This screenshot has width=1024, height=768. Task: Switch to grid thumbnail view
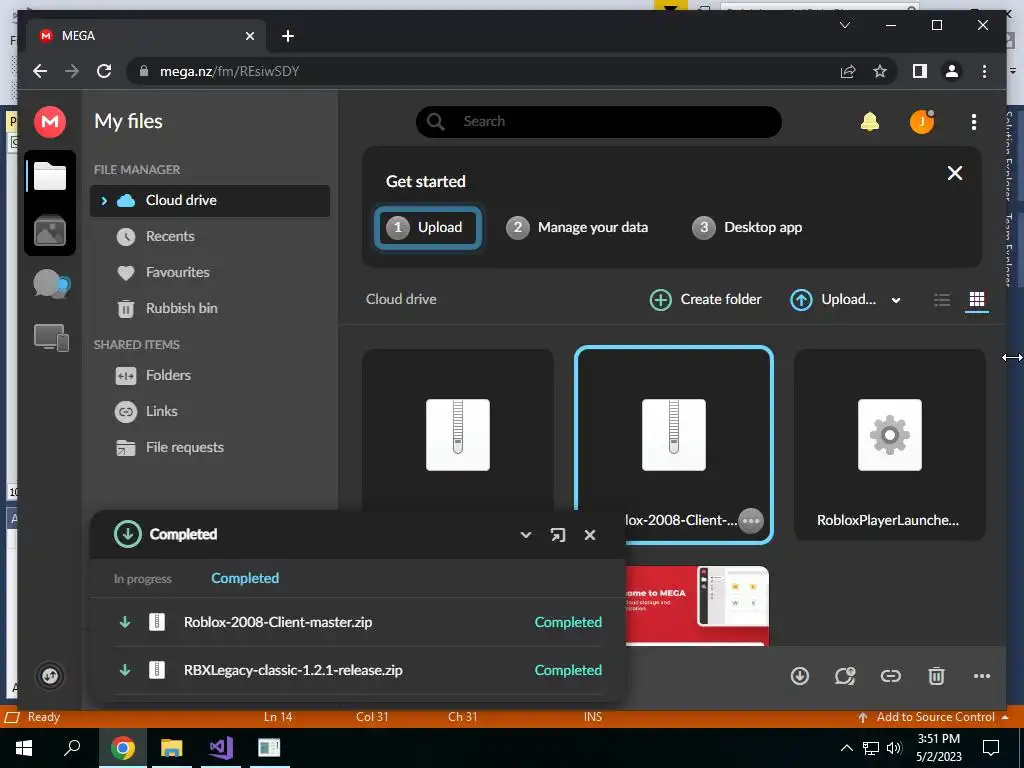point(977,300)
